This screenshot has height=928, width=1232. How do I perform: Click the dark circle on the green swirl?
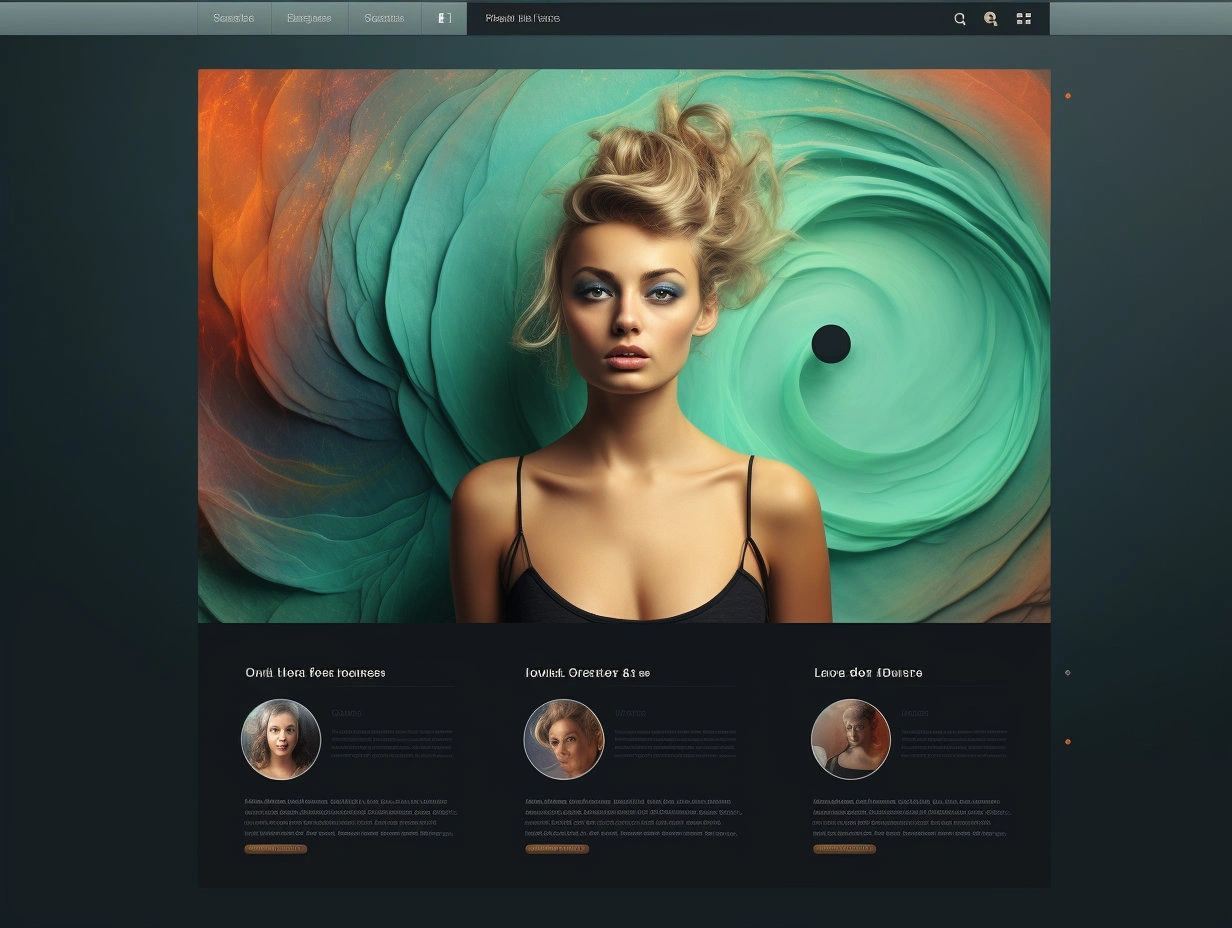(x=830, y=344)
